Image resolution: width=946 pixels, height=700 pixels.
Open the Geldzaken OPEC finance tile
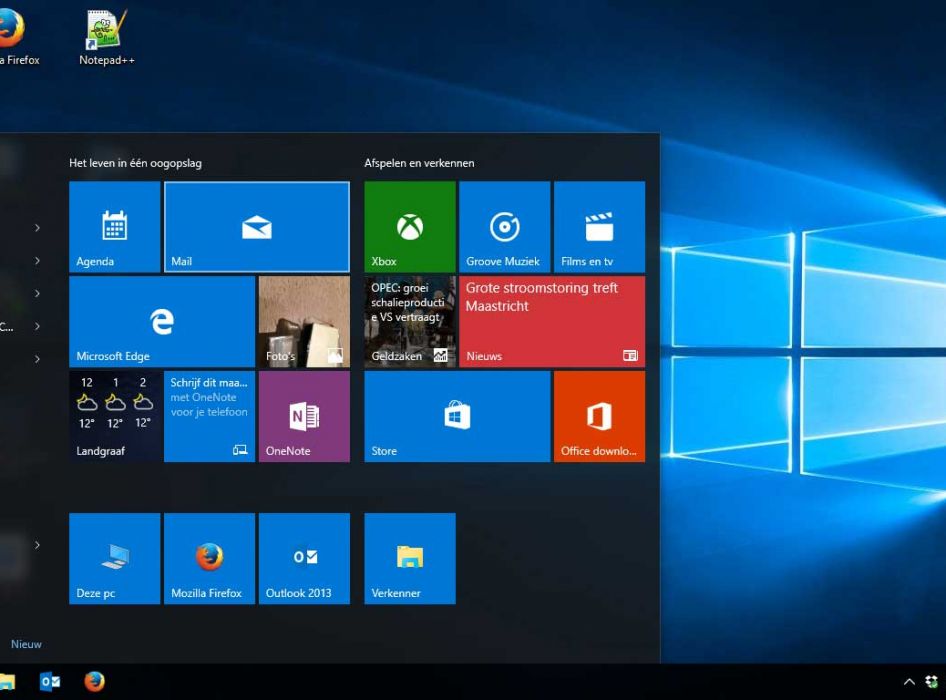tap(410, 322)
